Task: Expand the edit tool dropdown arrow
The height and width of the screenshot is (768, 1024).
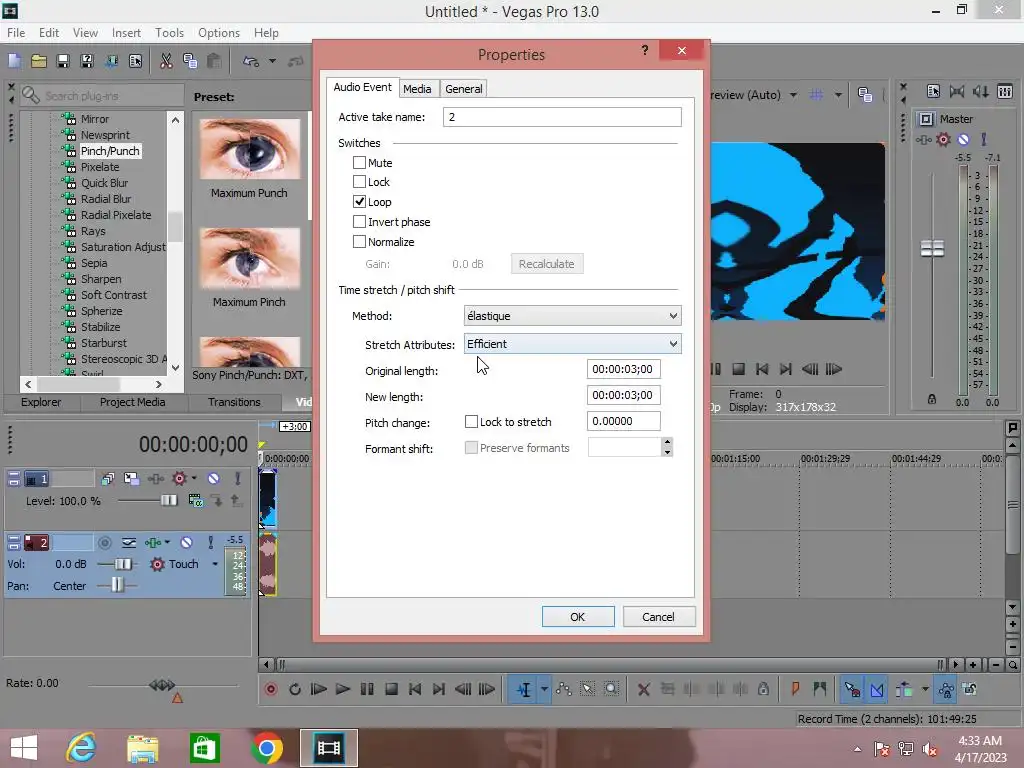Action: pos(544,689)
